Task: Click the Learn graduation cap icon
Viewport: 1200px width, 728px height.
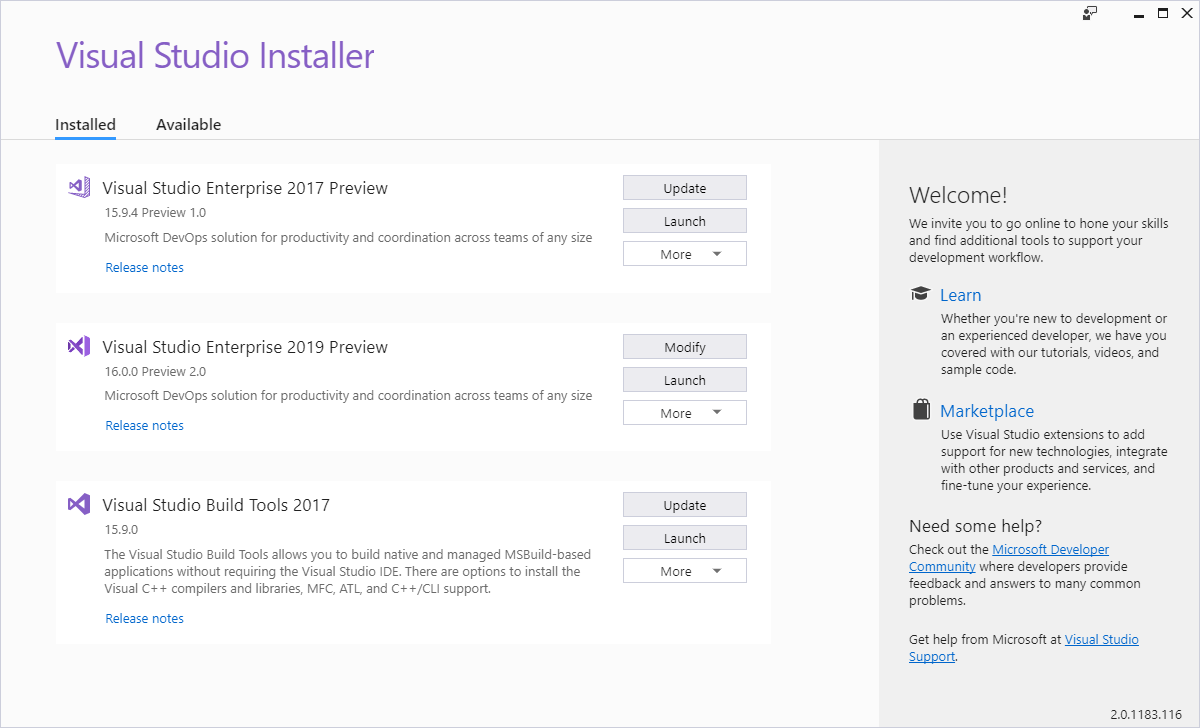Action: pyautogui.click(x=920, y=293)
